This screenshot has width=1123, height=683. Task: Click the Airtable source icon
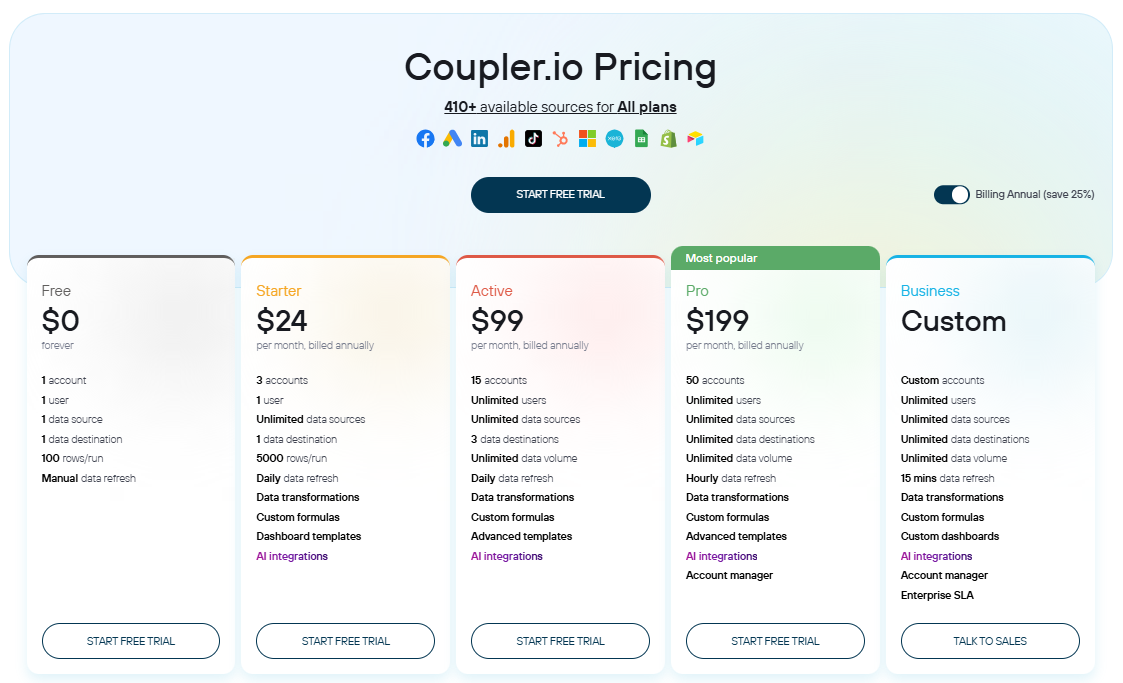[695, 139]
